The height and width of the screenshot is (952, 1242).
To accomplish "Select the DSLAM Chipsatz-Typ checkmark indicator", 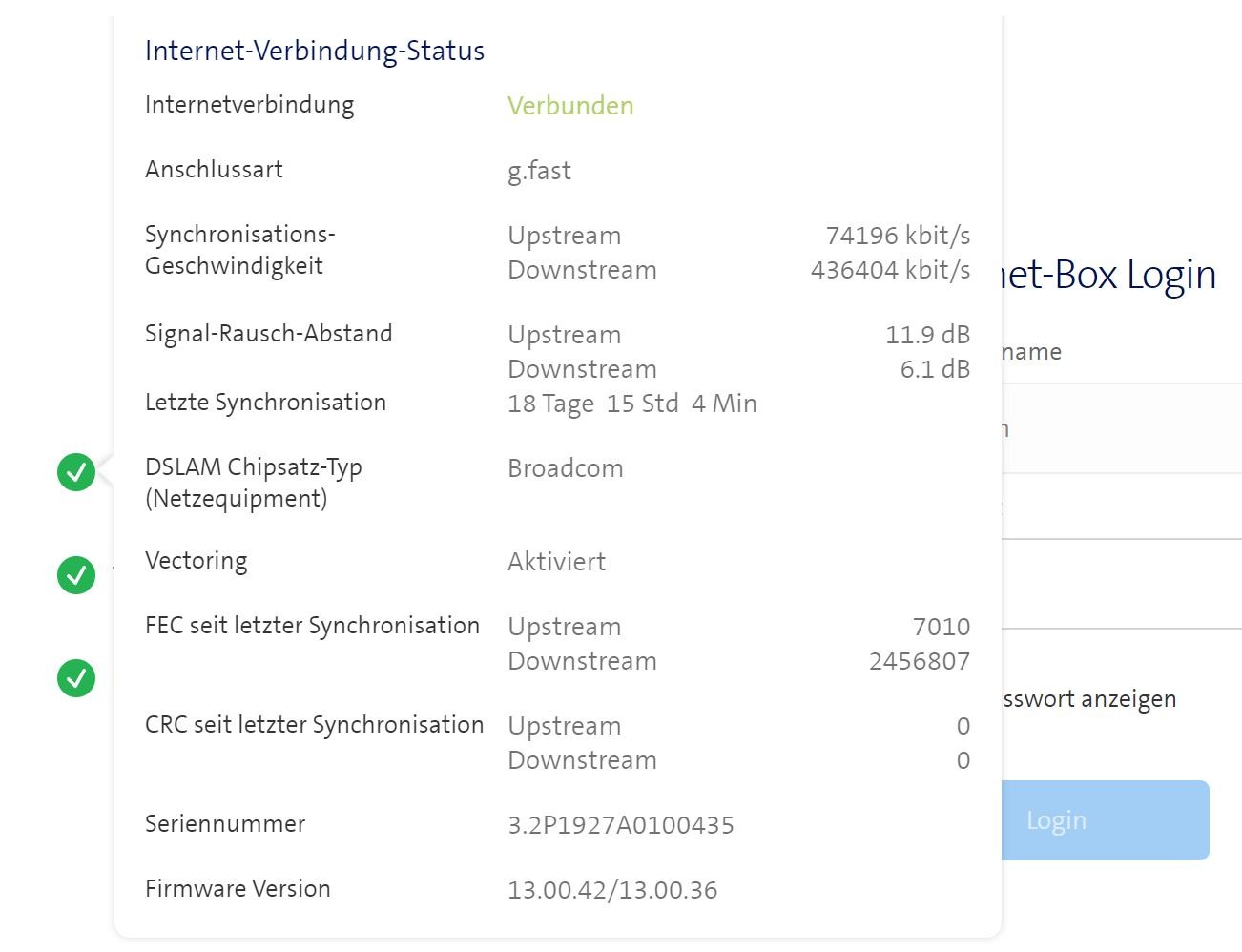I will point(75,471).
